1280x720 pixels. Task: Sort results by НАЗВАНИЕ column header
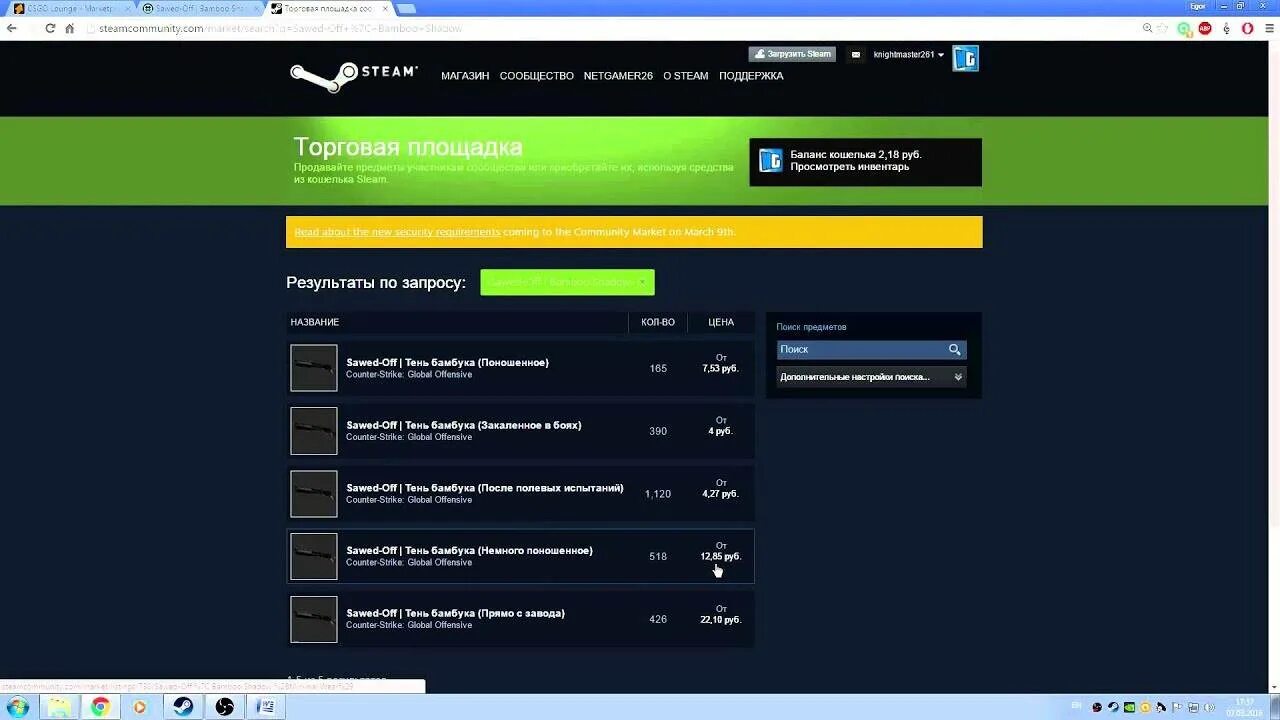point(315,322)
